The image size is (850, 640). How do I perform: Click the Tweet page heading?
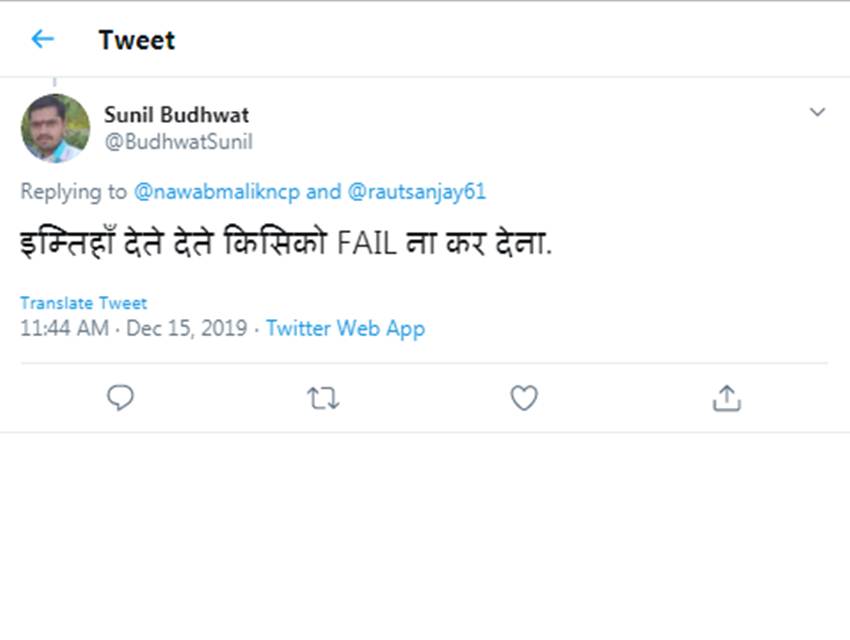click(136, 40)
